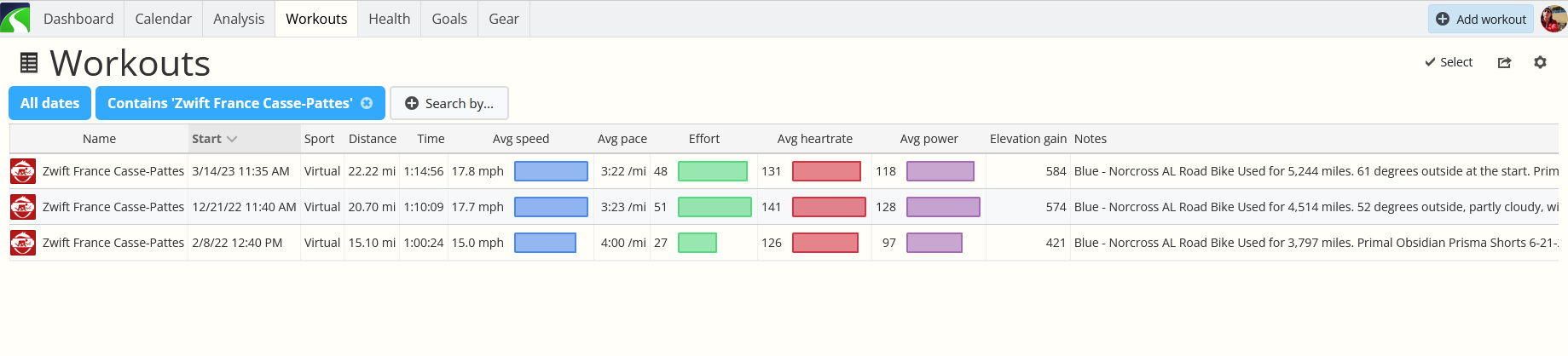Click the SportTracks logo icon
Viewport: 1568px width, 356px height.
coord(15,18)
